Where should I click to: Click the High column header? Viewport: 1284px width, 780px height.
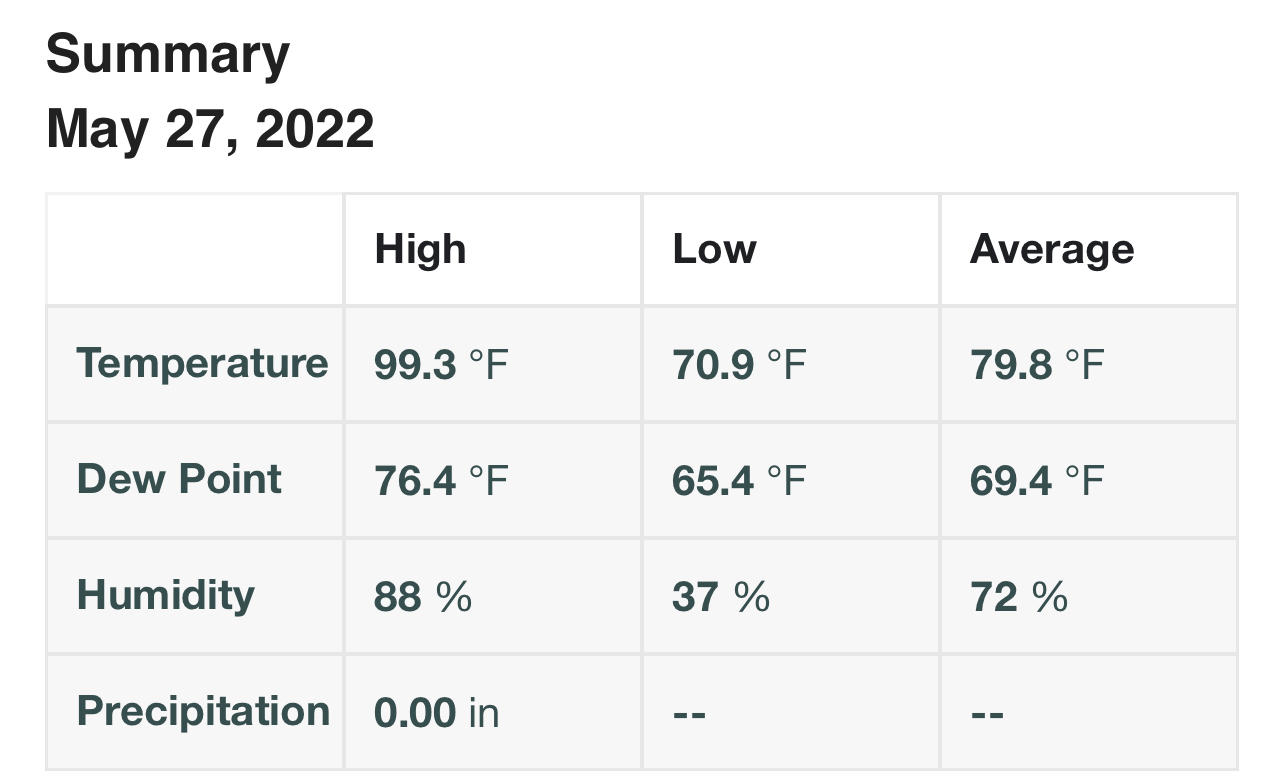[x=420, y=249]
